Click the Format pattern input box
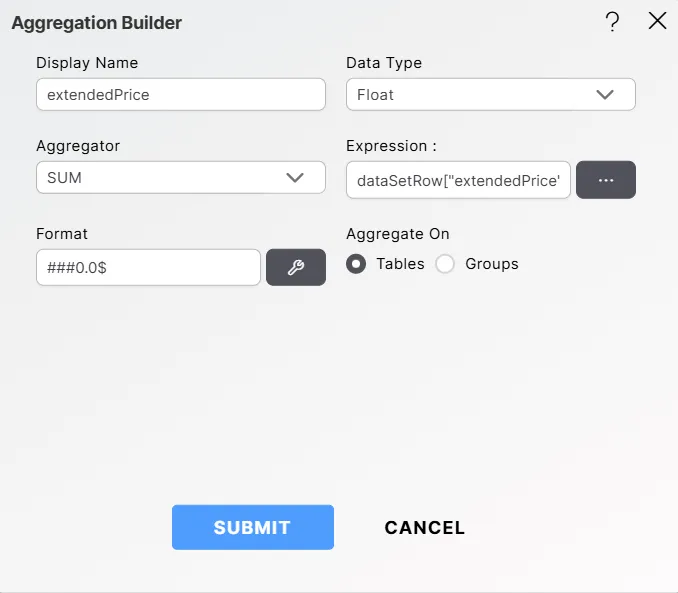This screenshot has height=593, width=678. (x=148, y=267)
